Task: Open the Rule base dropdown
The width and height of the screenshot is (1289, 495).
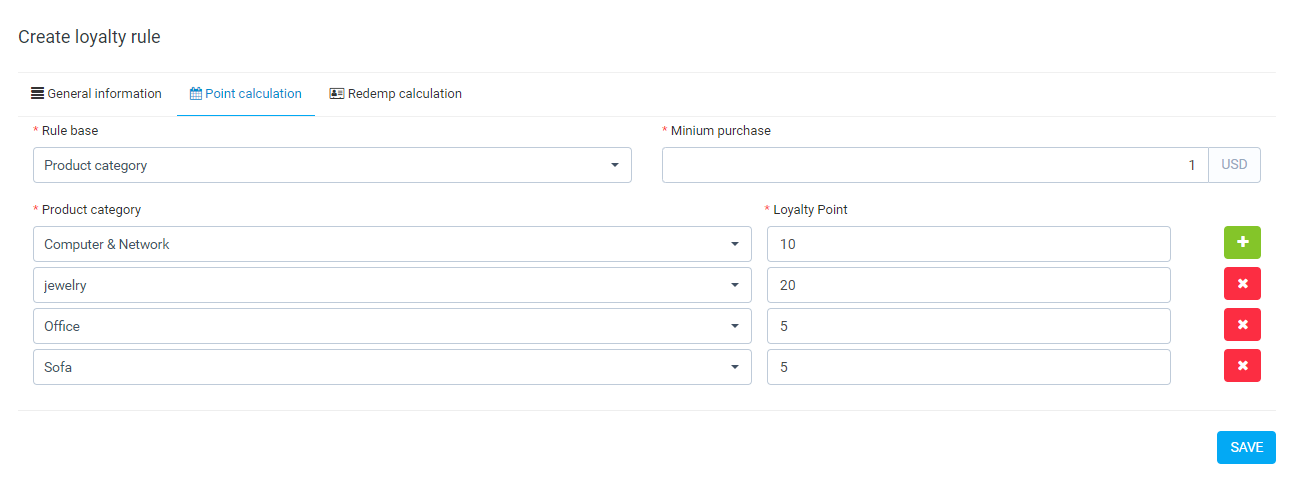Action: click(x=332, y=166)
